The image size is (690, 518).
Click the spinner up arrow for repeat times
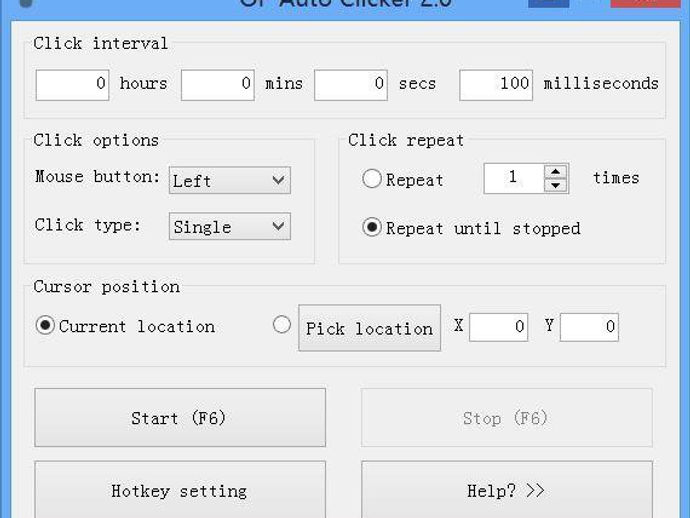555,172
